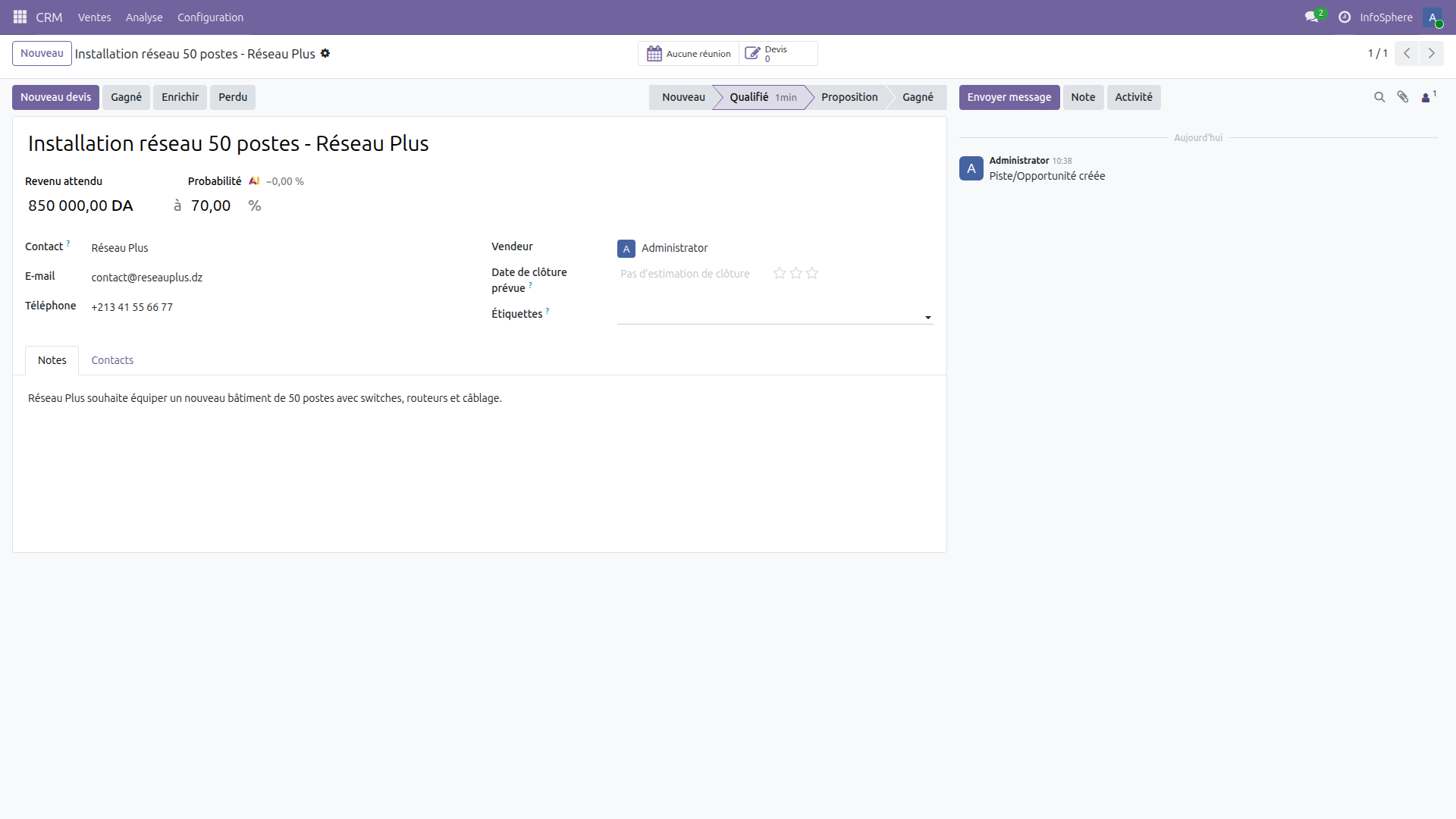The height and width of the screenshot is (819, 1456).
Task: Open the user avatar menu
Action: click(1435, 17)
